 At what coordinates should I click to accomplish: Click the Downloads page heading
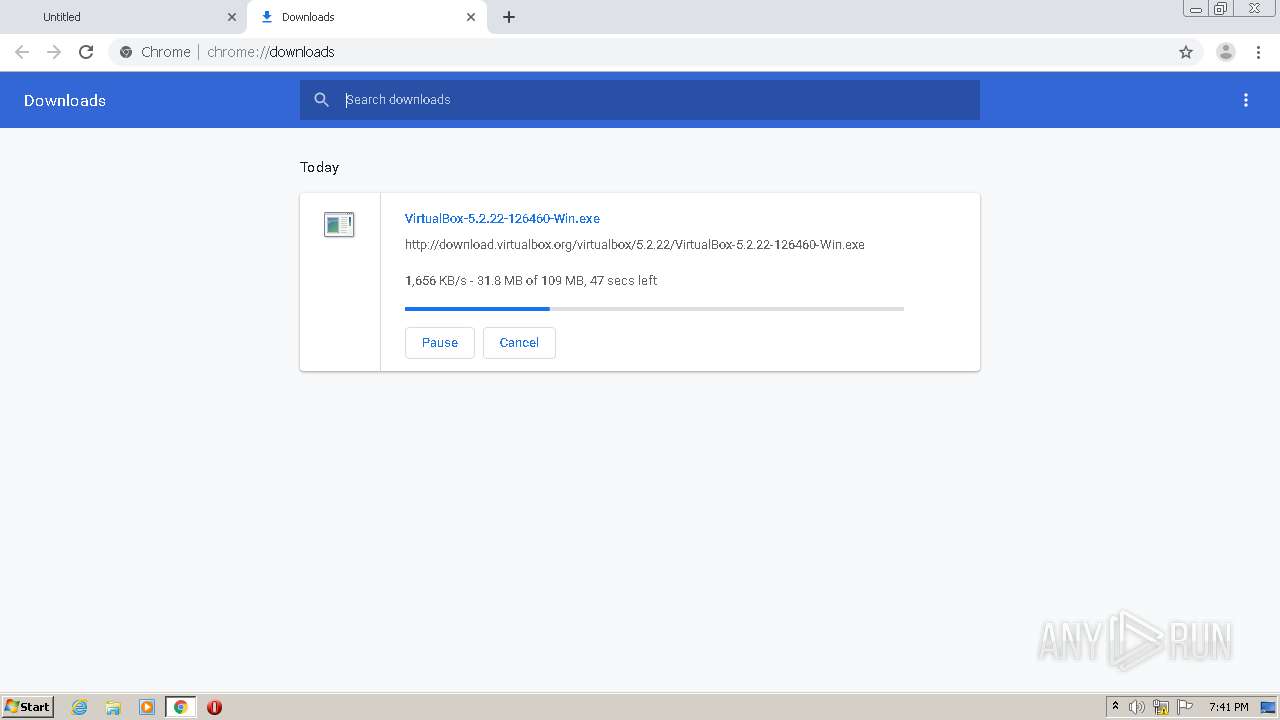coord(65,100)
